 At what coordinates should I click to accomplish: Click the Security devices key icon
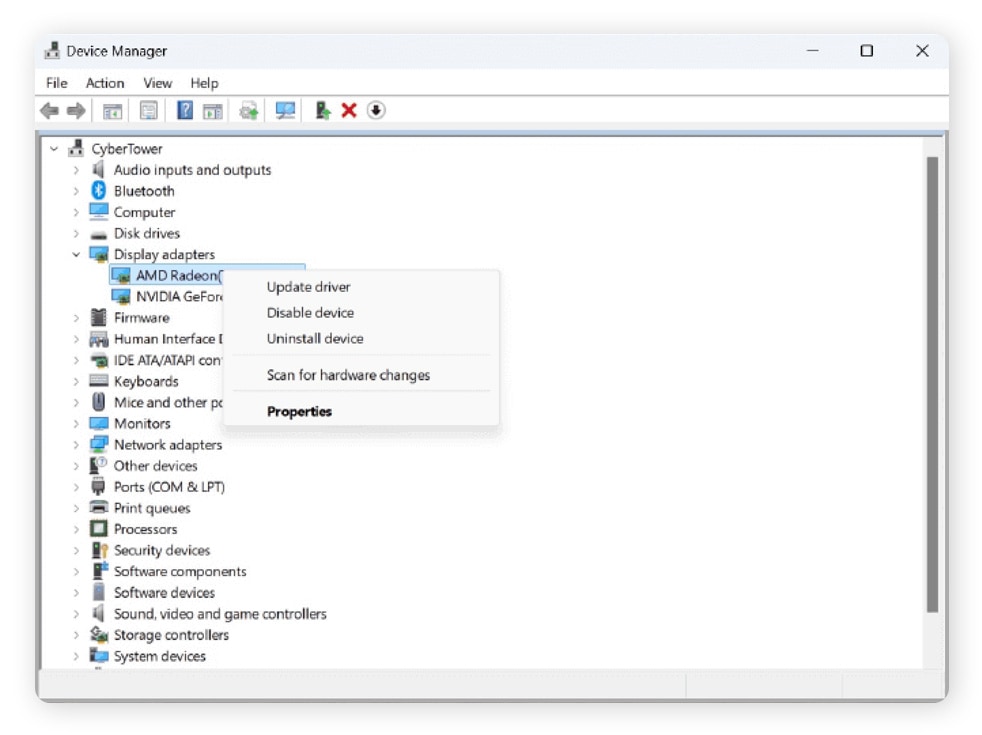[100, 550]
